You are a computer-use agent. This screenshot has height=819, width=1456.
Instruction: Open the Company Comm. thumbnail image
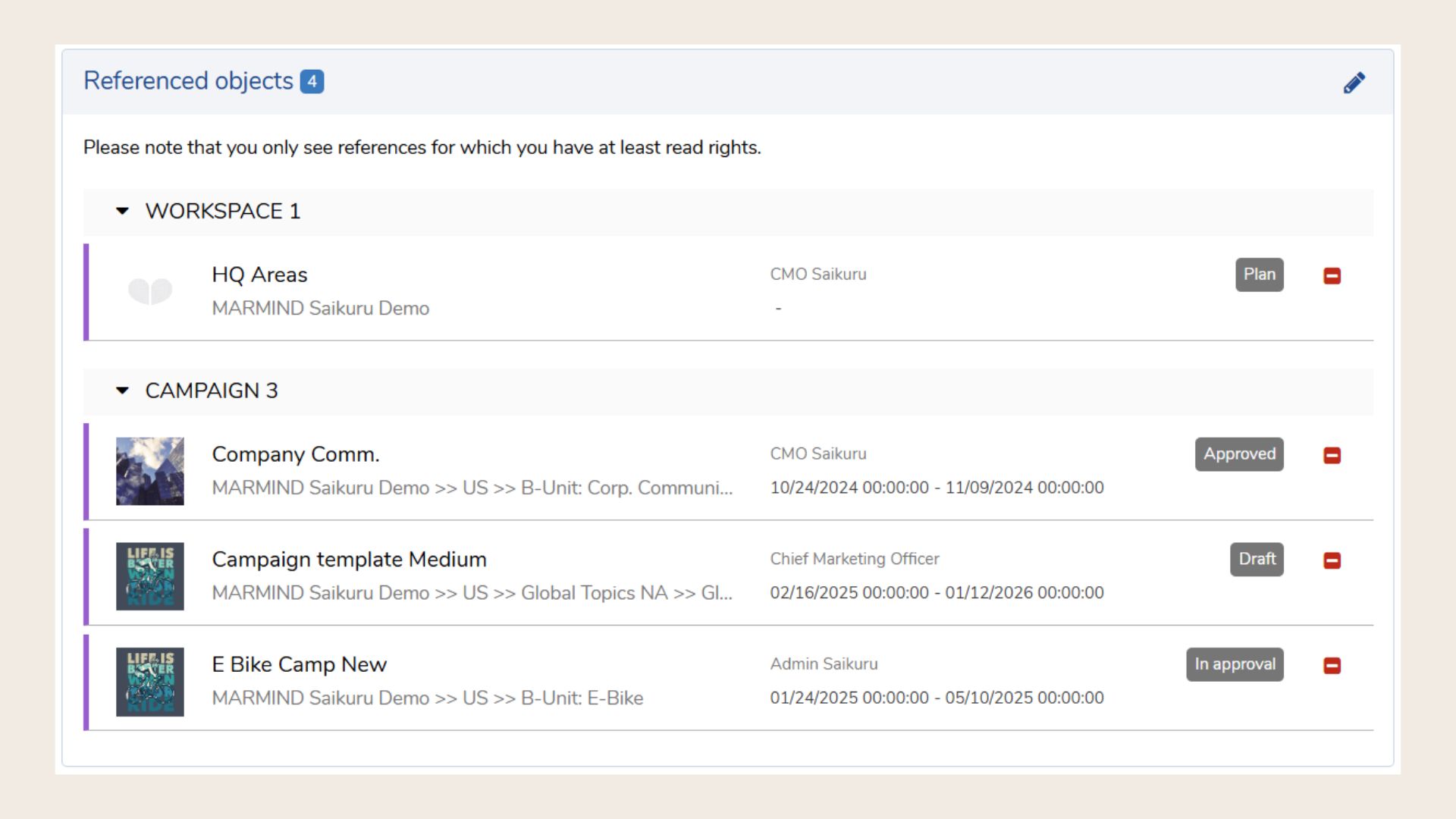[x=150, y=471]
